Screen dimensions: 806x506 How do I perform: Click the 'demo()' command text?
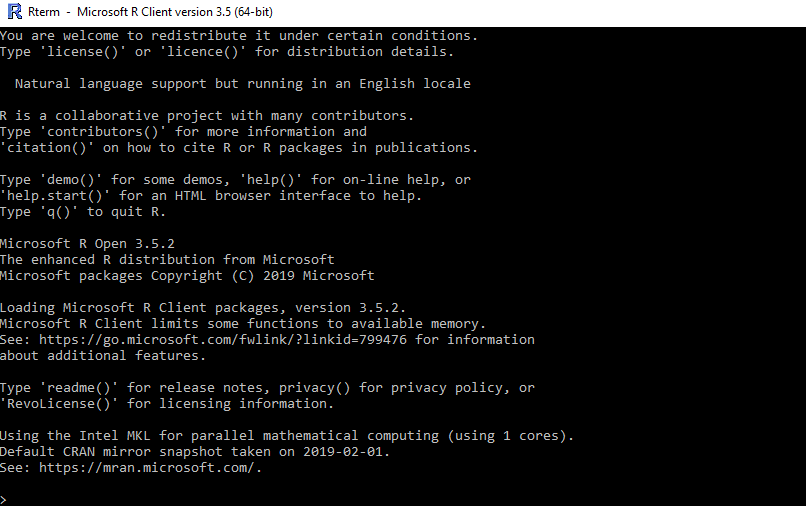click(x=71, y=179)
